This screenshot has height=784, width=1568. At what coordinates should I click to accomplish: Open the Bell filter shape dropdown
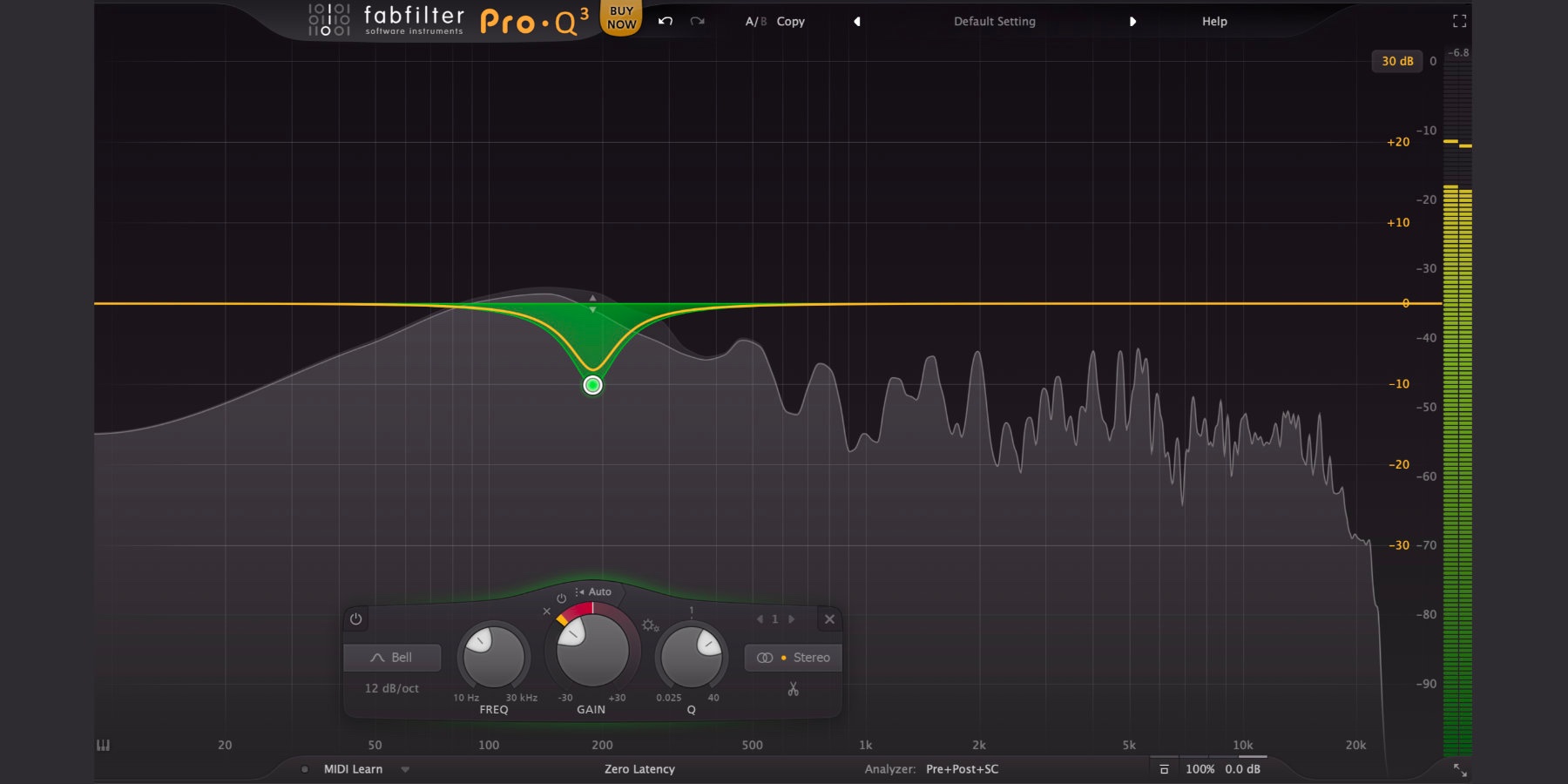392,658
